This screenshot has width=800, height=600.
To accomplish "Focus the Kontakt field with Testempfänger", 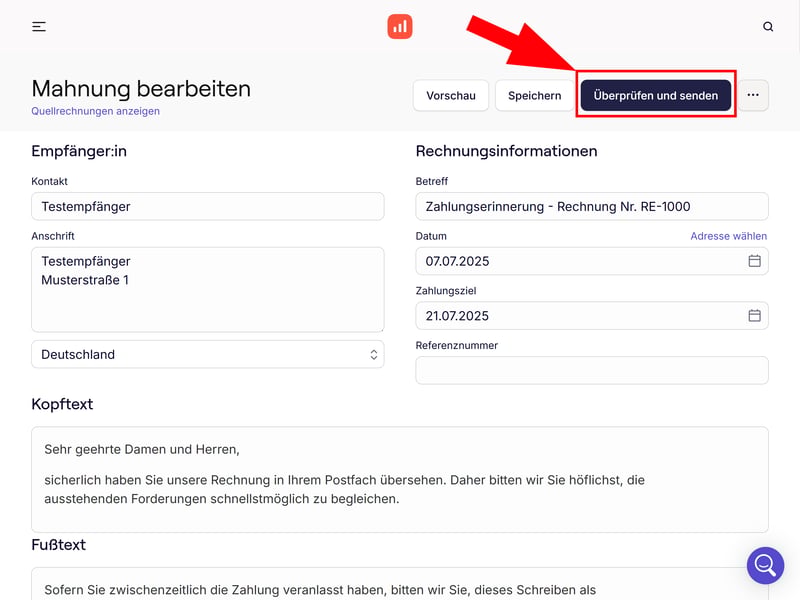I will point(208,206).
